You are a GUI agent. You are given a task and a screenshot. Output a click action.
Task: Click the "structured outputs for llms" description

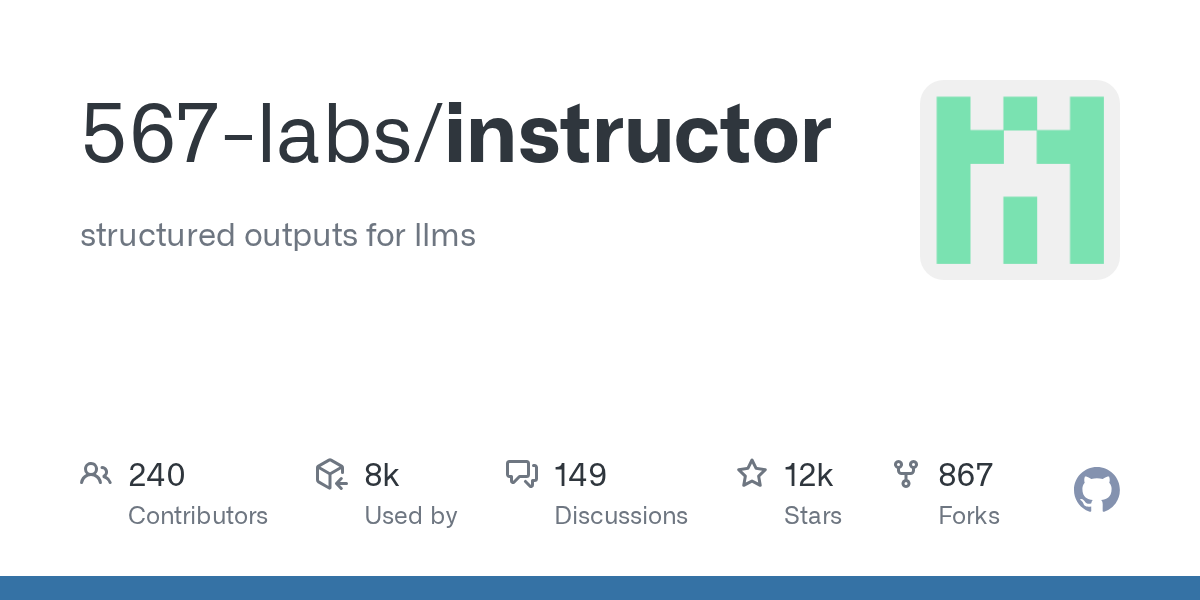[278, 236]
